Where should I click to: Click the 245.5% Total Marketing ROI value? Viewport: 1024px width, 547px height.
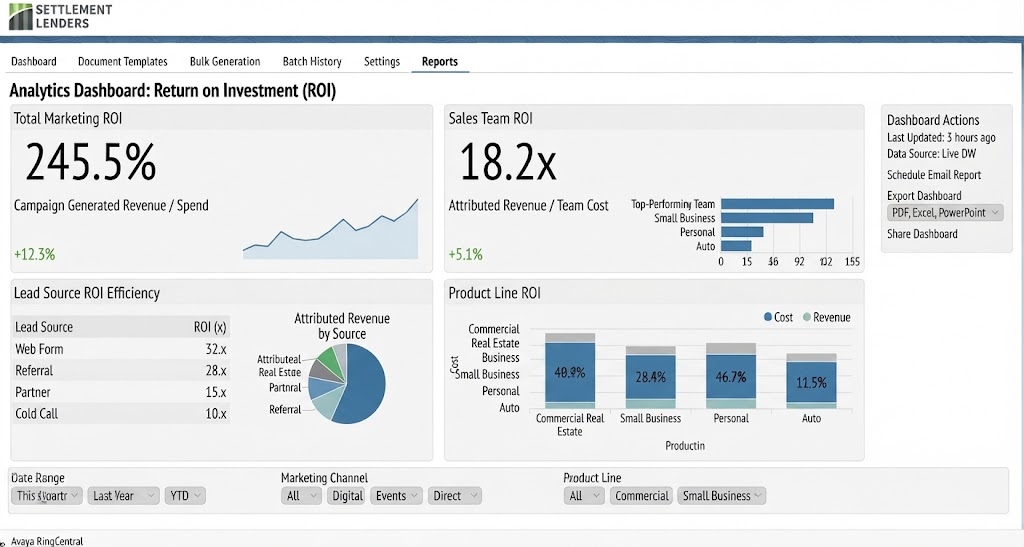coord(91,161)
